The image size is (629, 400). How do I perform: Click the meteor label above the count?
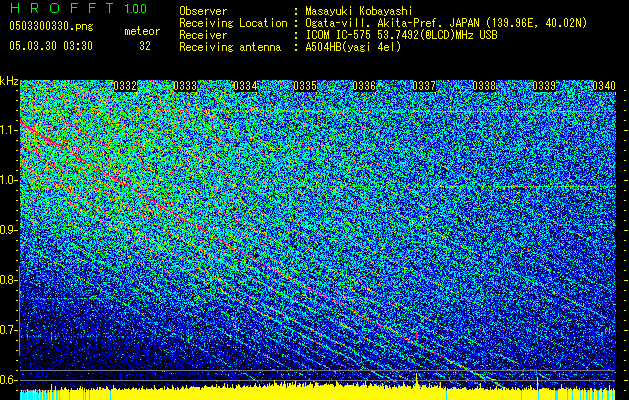pos(142,31)
